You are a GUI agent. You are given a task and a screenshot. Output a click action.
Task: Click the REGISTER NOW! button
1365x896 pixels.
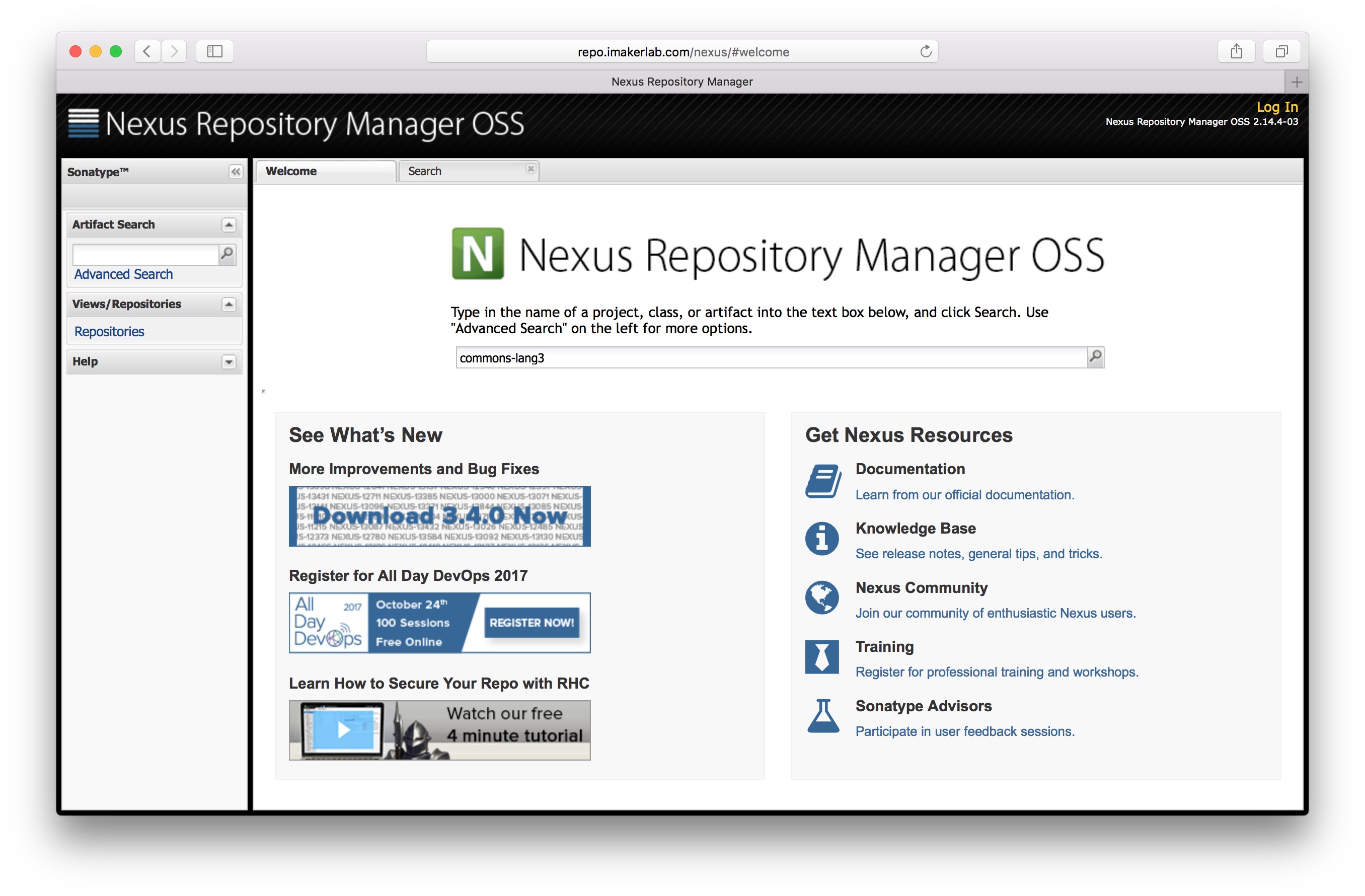[x=531, y=622]
